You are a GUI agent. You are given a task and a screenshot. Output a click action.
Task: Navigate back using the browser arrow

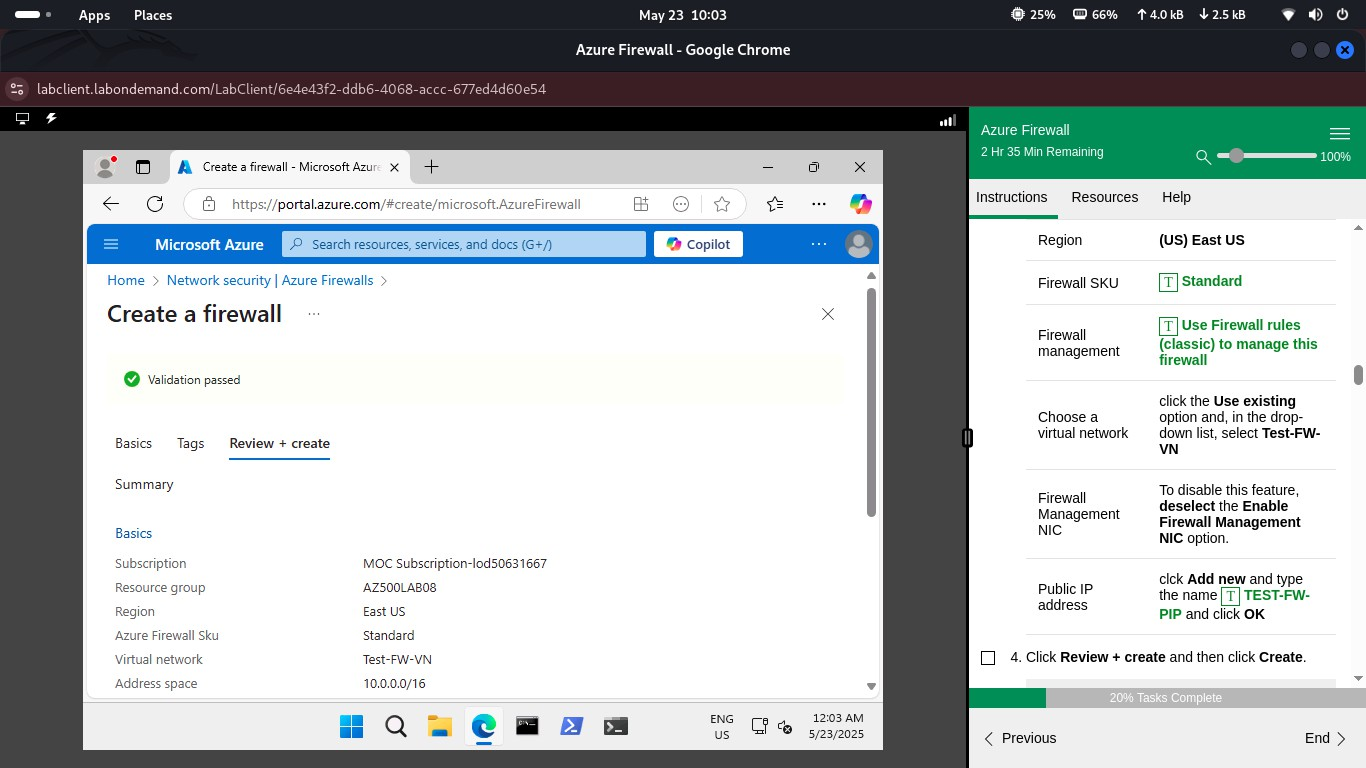pos(111,203)
